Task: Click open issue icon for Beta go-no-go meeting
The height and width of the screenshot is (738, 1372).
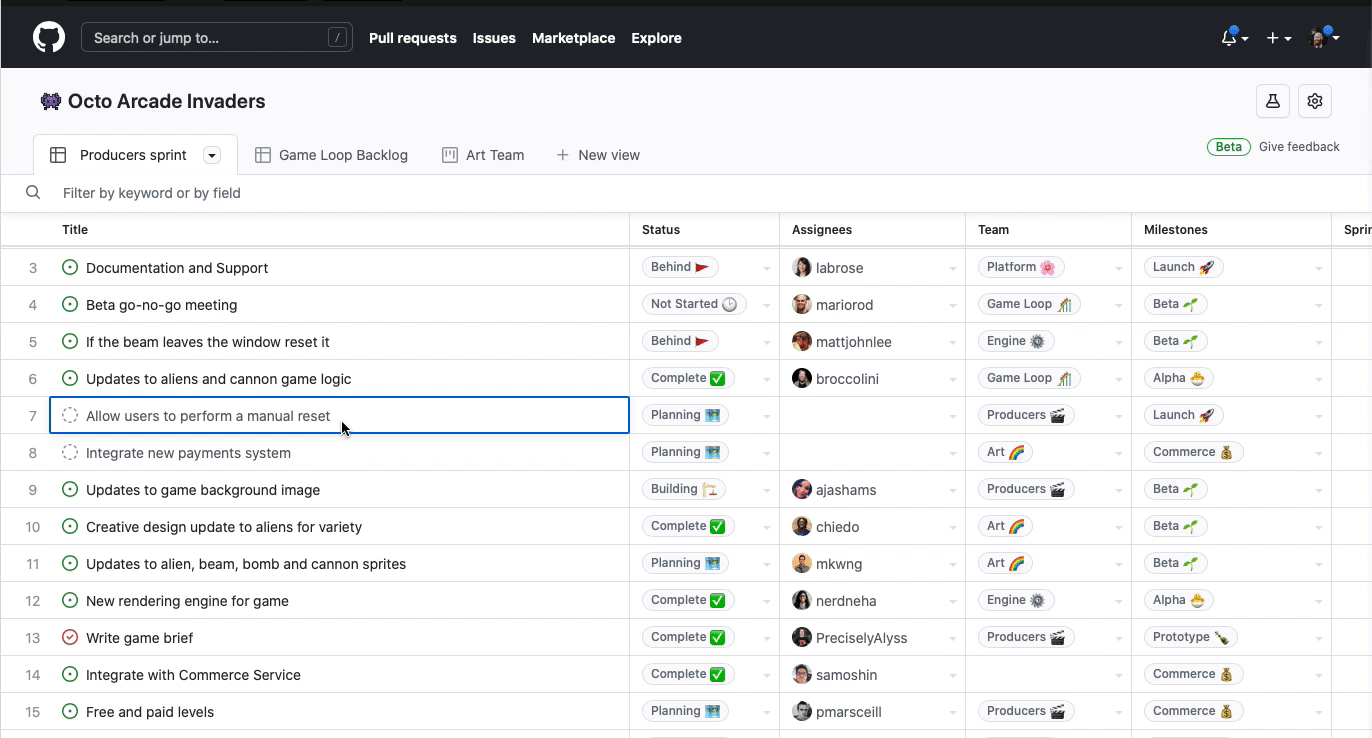Action: (x=70, y=305)
